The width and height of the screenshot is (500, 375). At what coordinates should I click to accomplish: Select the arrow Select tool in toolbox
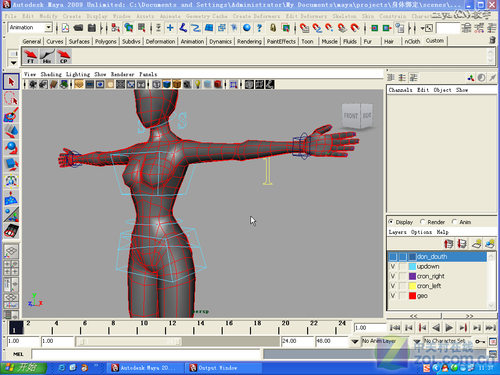click(11, 82)
